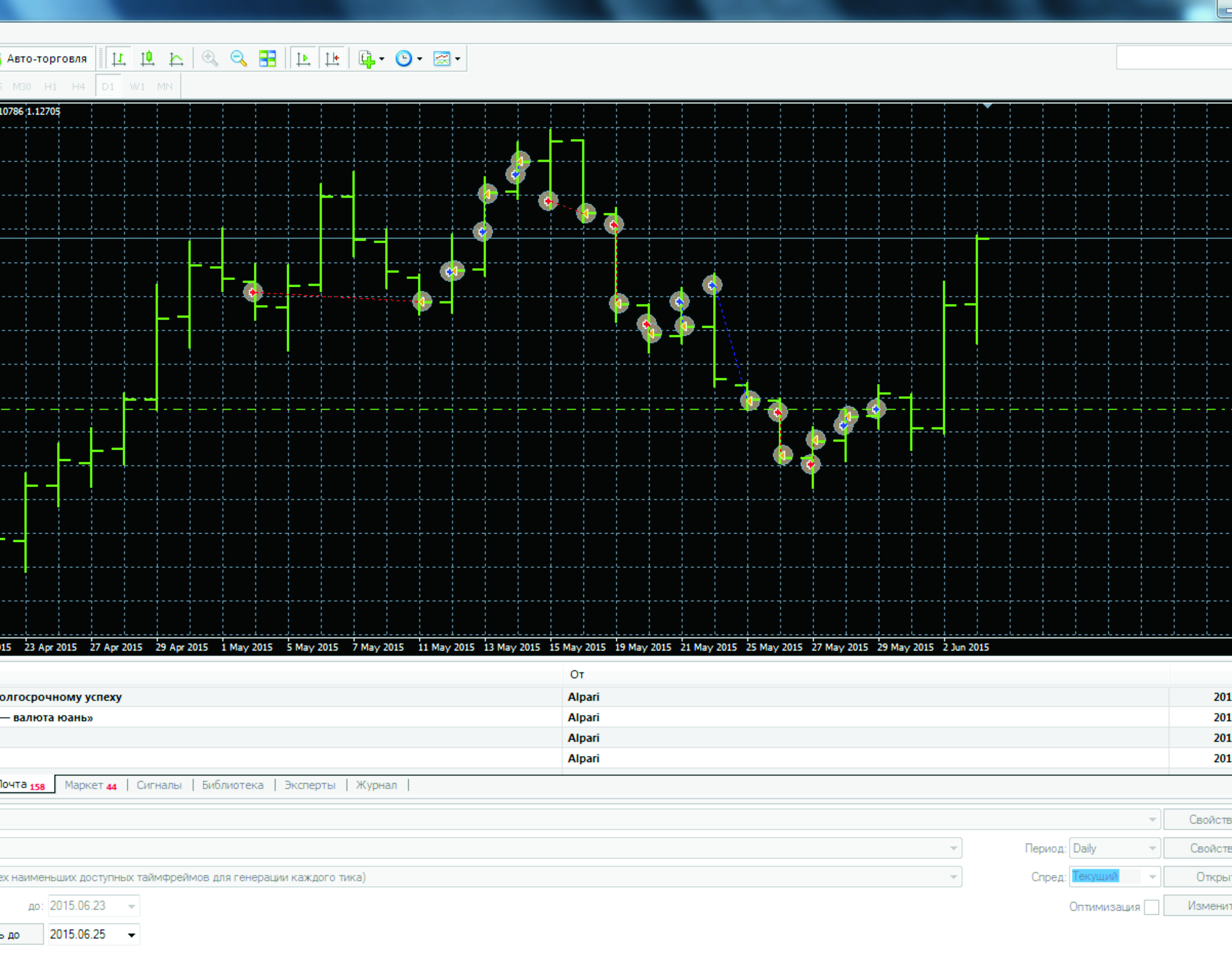Screen dimensions: 1232x956
Task: Expand the indicators dropdown arrow
Action: pyautogui.click(x=382, y=59)
